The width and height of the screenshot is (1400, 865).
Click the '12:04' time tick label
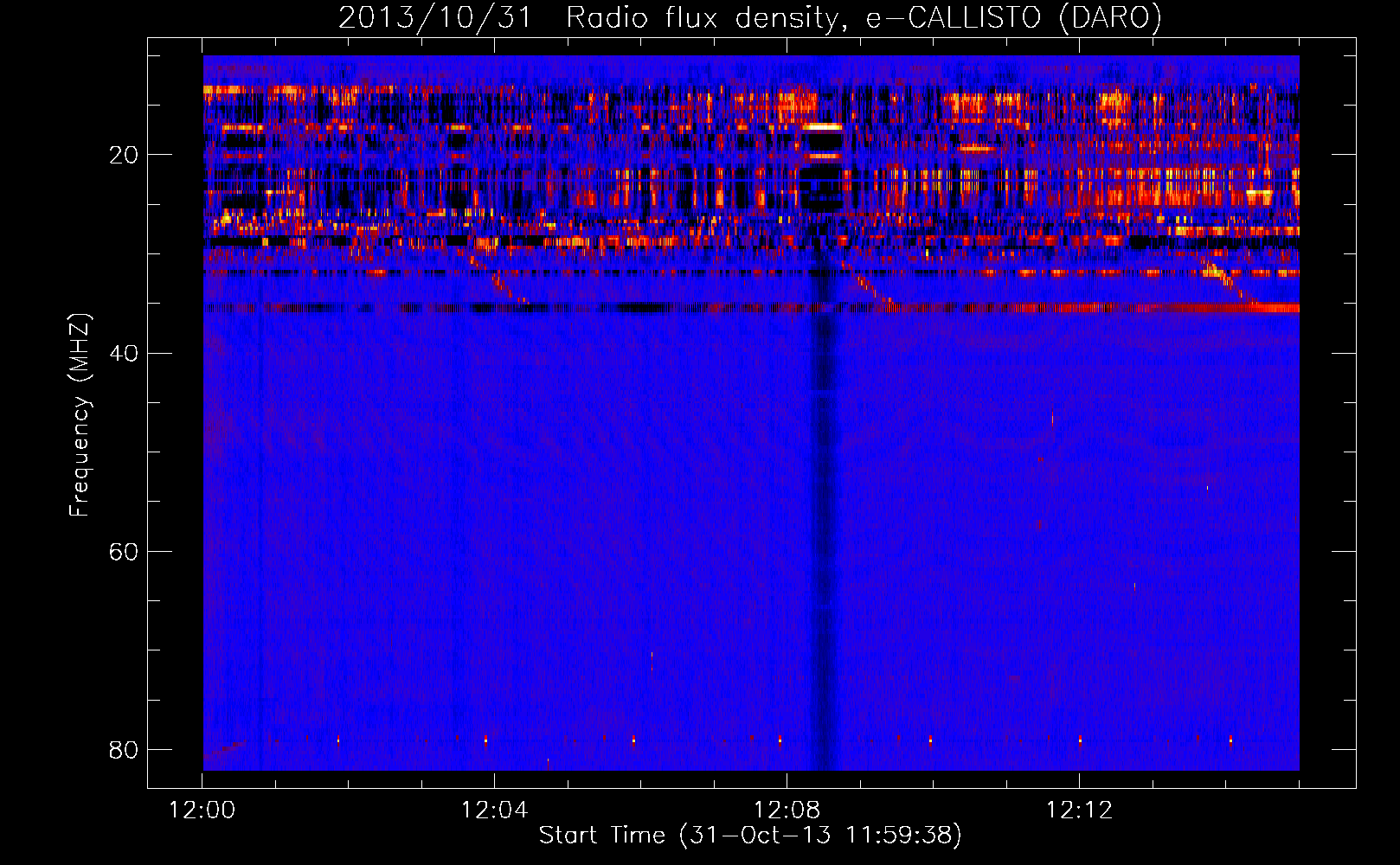(494, 811)
